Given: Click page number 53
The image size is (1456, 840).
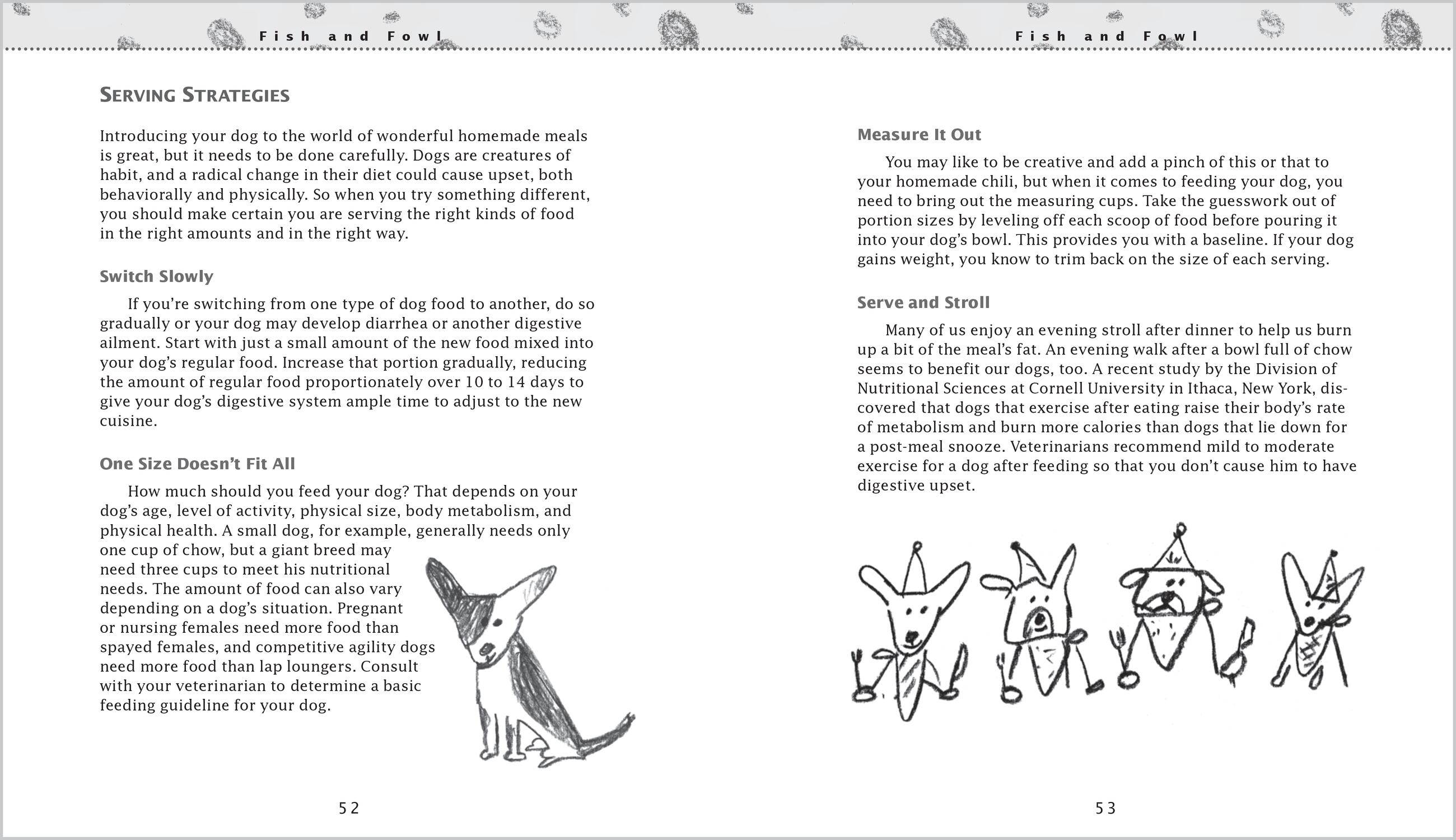Looking at the screenshot, I should tap(1105, 808).
